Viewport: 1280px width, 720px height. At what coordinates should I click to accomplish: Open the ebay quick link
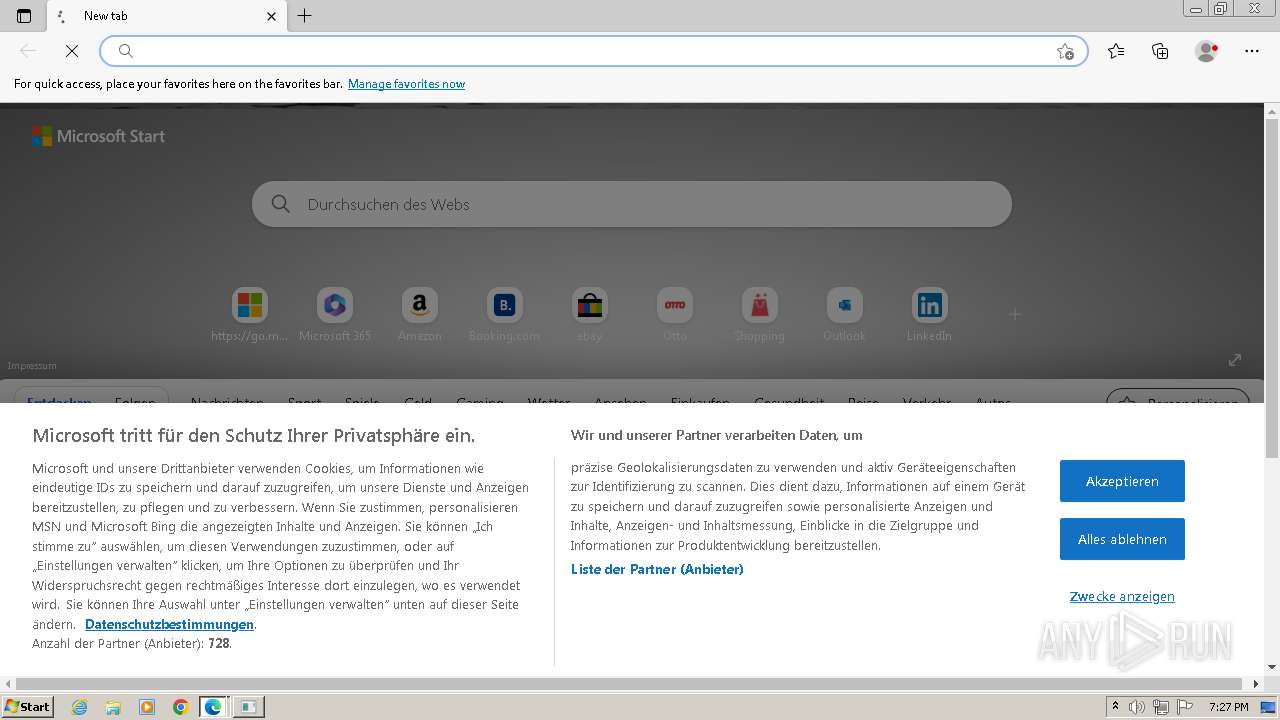pyautogui.click(x=590, y=315)
